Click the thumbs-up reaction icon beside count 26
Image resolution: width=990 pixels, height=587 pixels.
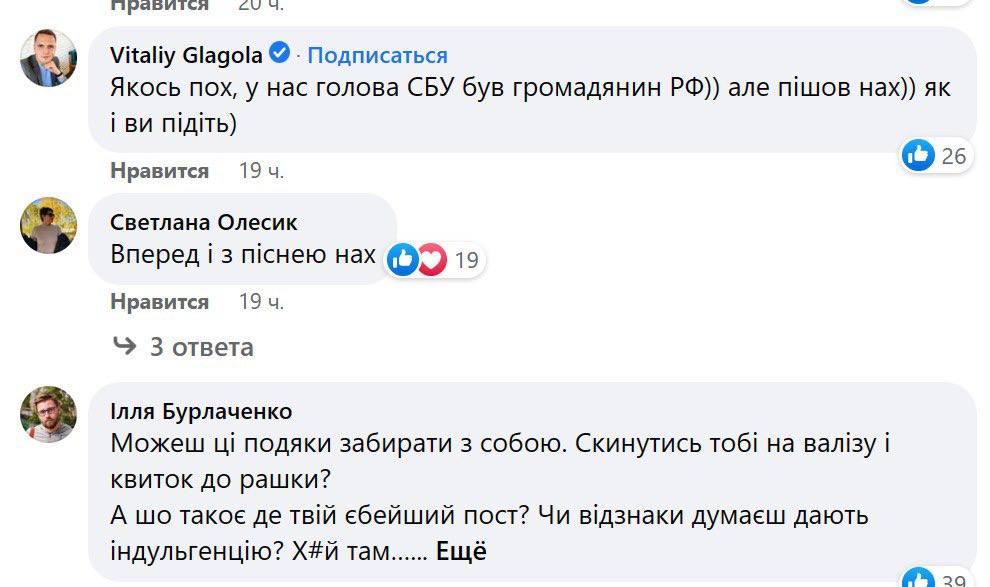(x=918, y=155)
